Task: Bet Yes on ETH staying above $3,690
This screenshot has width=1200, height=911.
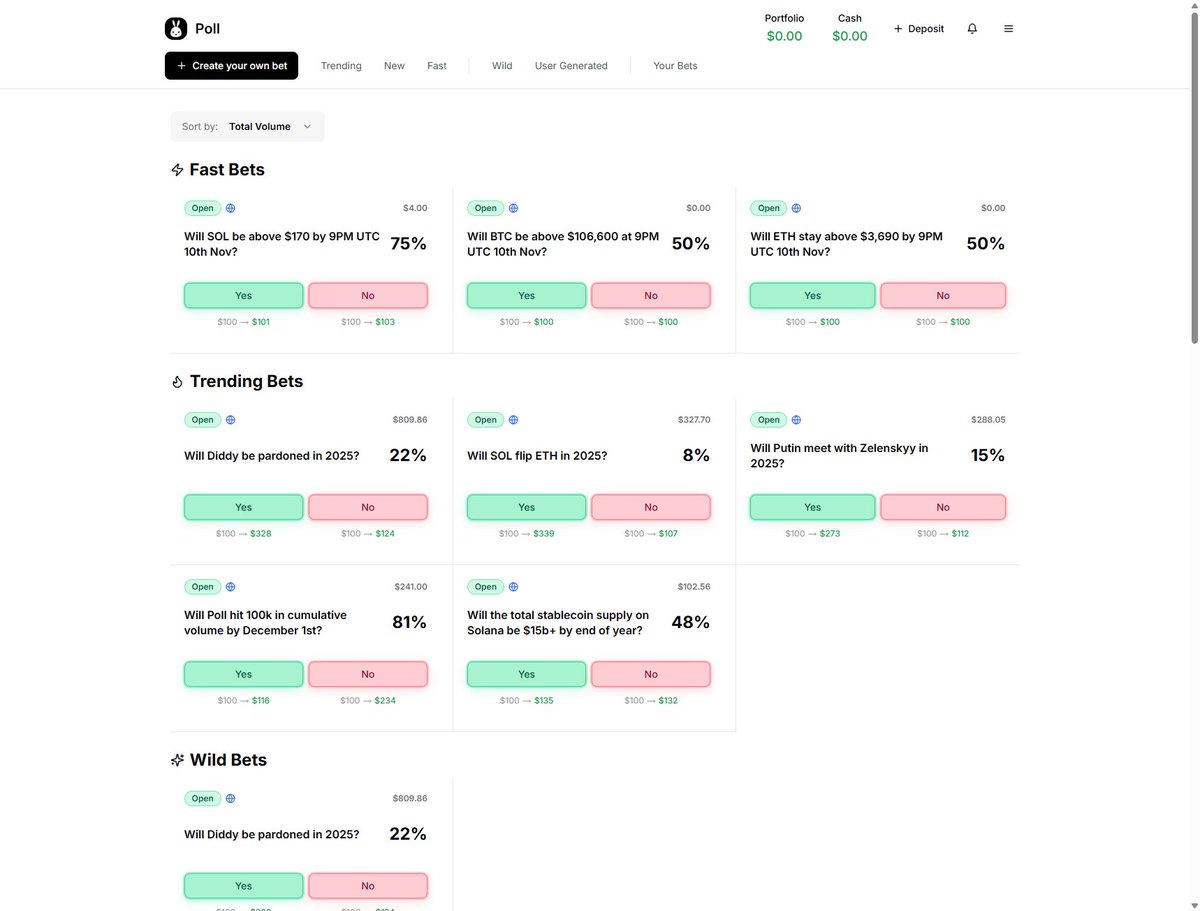Action: 812,296
